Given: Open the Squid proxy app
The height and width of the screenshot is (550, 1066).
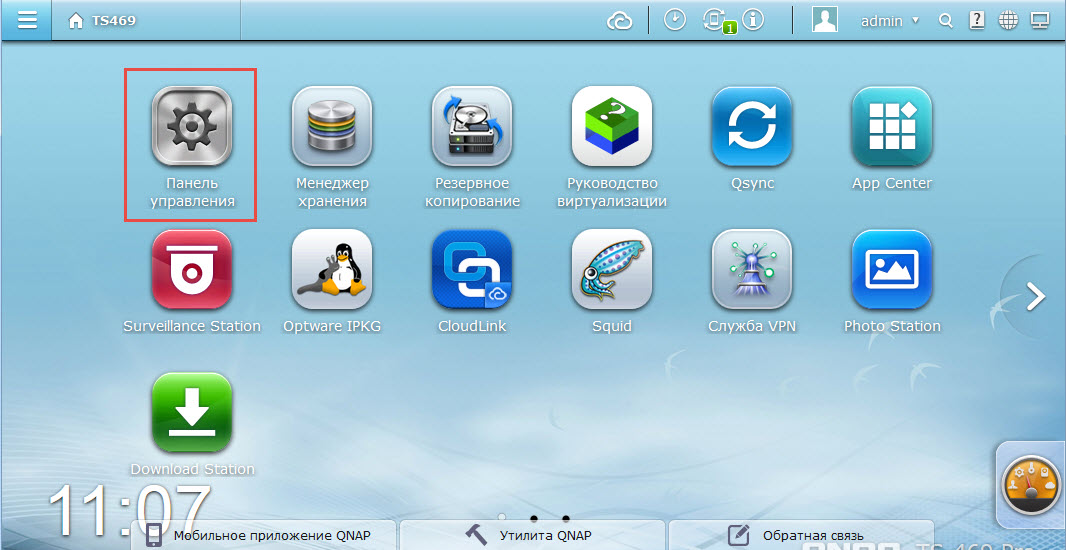Looking at the screenshot, I should click(612, 269).
